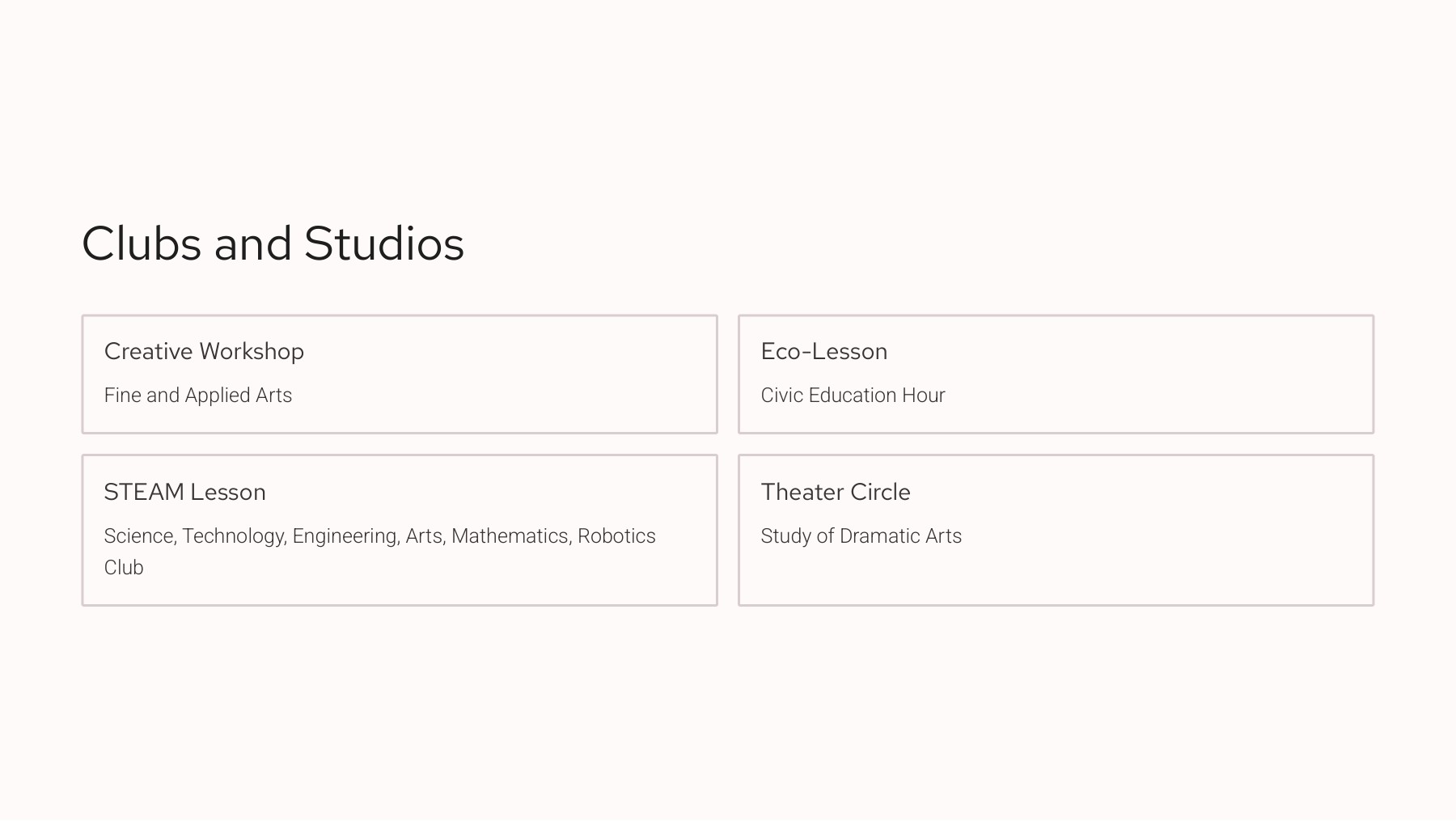
Task: Click the word Workshop in the first card
Action: [x=252, y=351]
